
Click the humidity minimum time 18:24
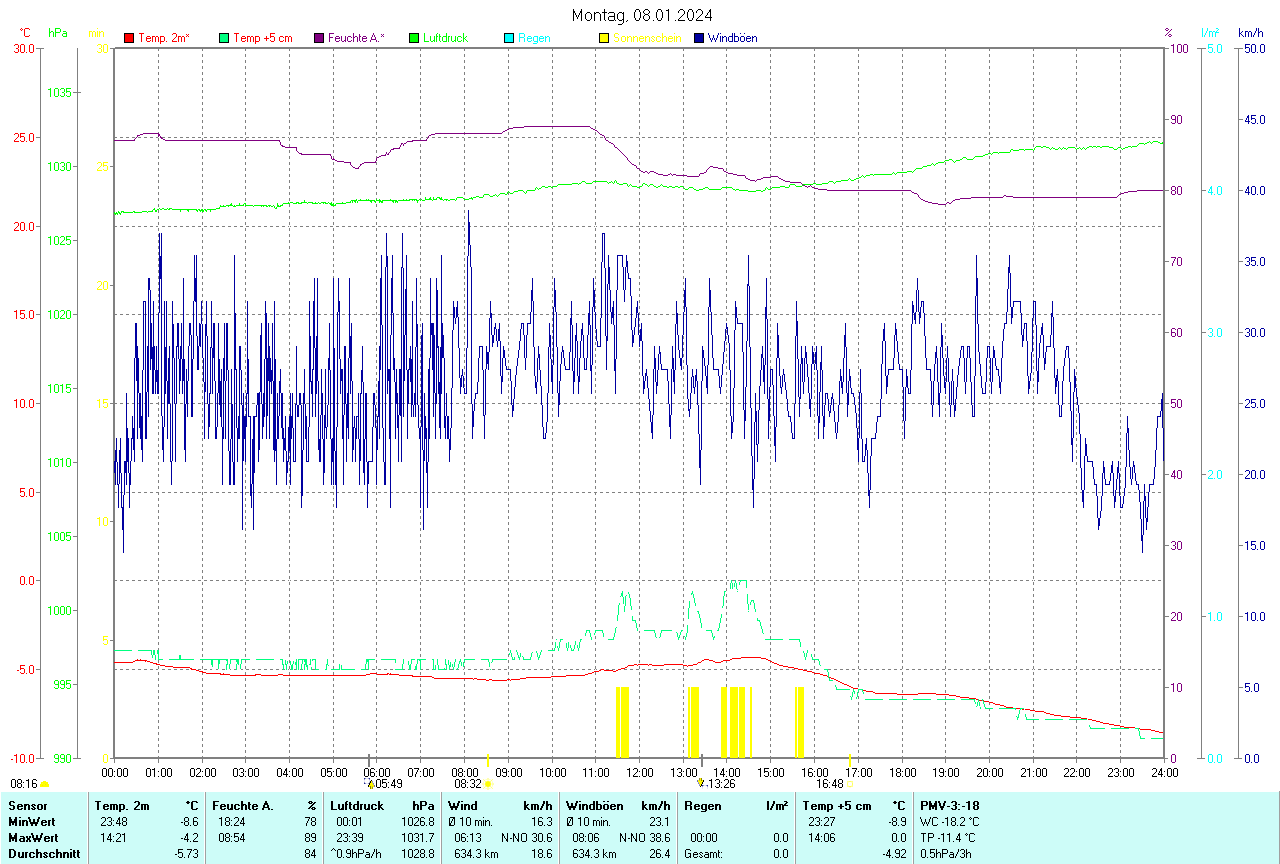(x=233, y=822)
